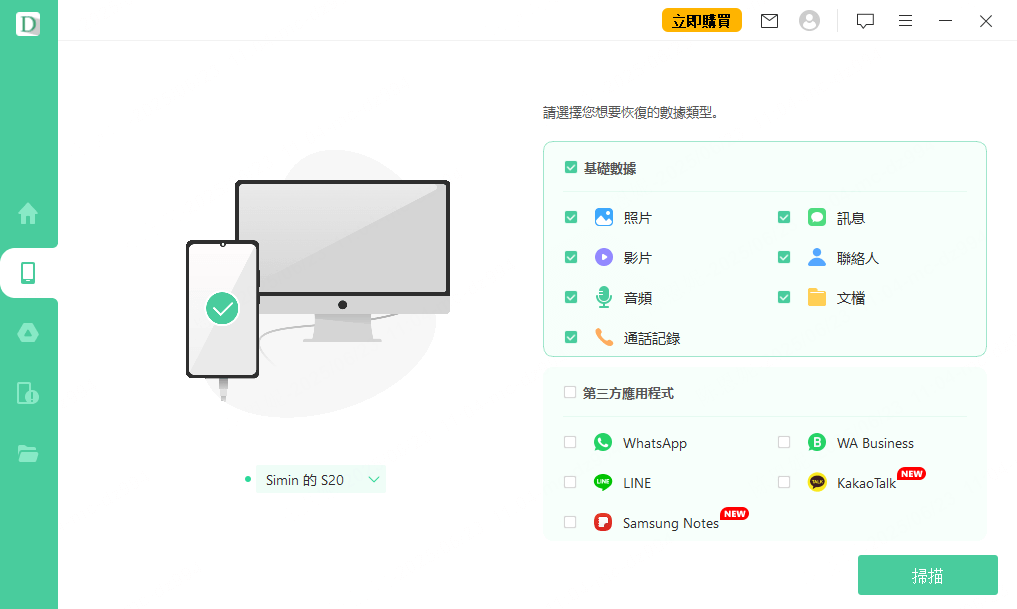Check the 第三方應用程式 checkbox
The width and height of the screenshot is (1017, 609).
click(570, 393)
